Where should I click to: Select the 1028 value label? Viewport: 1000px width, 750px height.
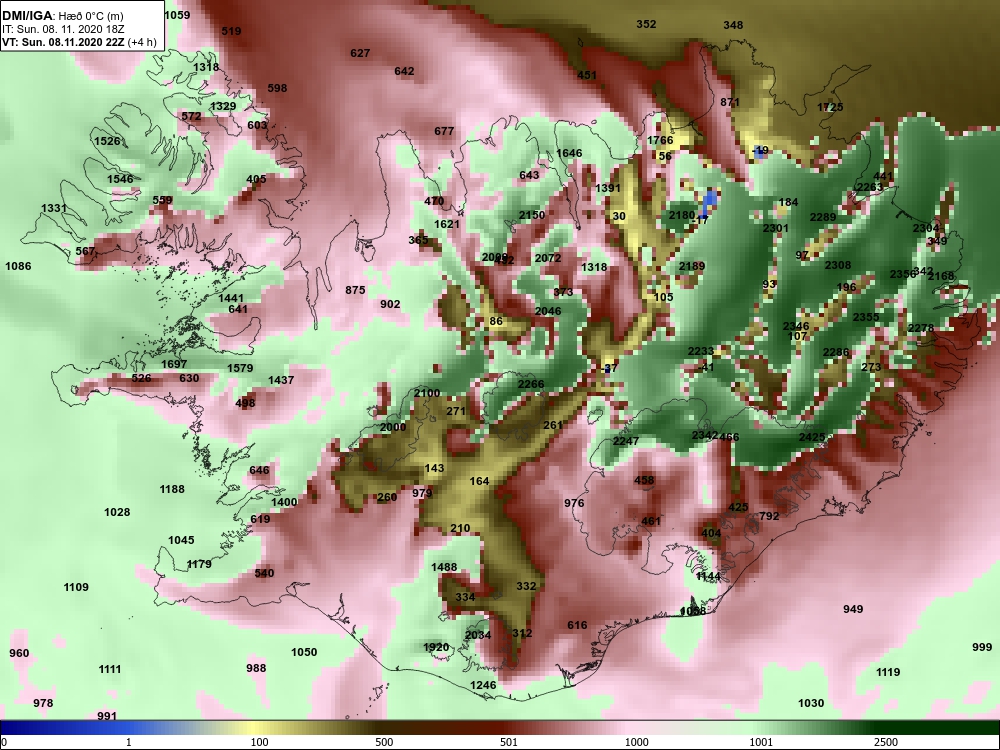pos(117,511)
